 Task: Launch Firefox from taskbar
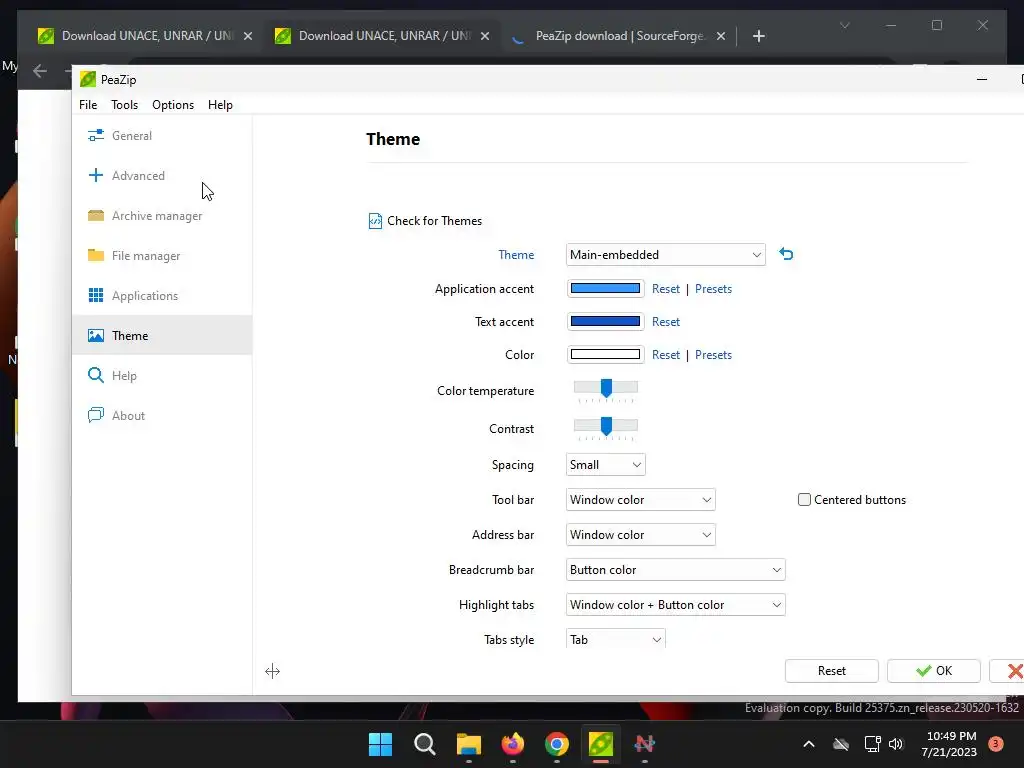(x=513, y=744)
